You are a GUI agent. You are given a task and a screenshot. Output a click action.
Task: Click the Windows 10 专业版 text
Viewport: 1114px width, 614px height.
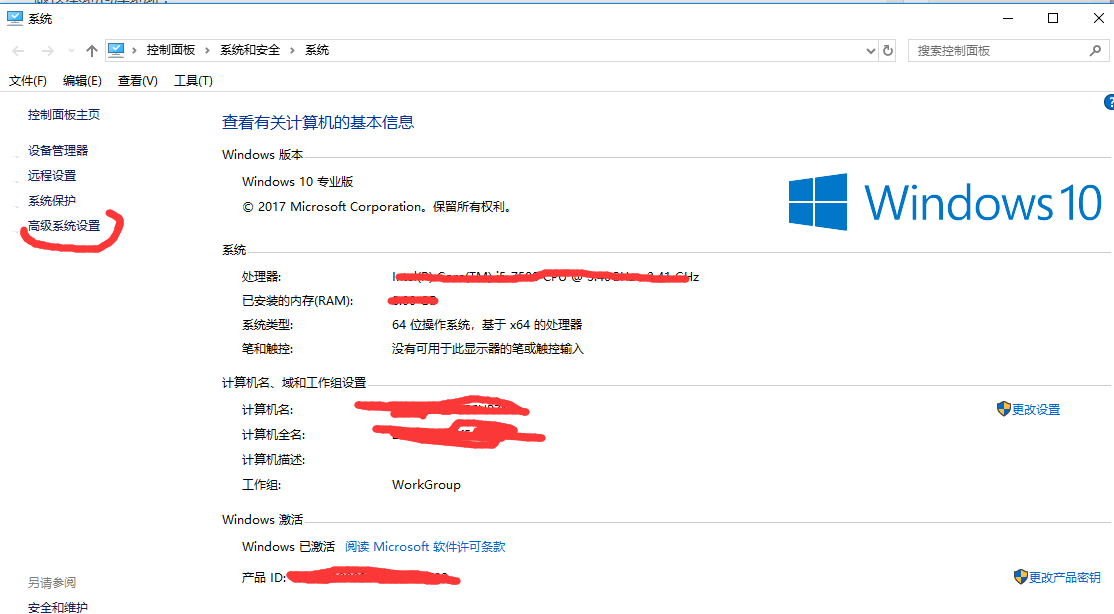click(298, 182)
